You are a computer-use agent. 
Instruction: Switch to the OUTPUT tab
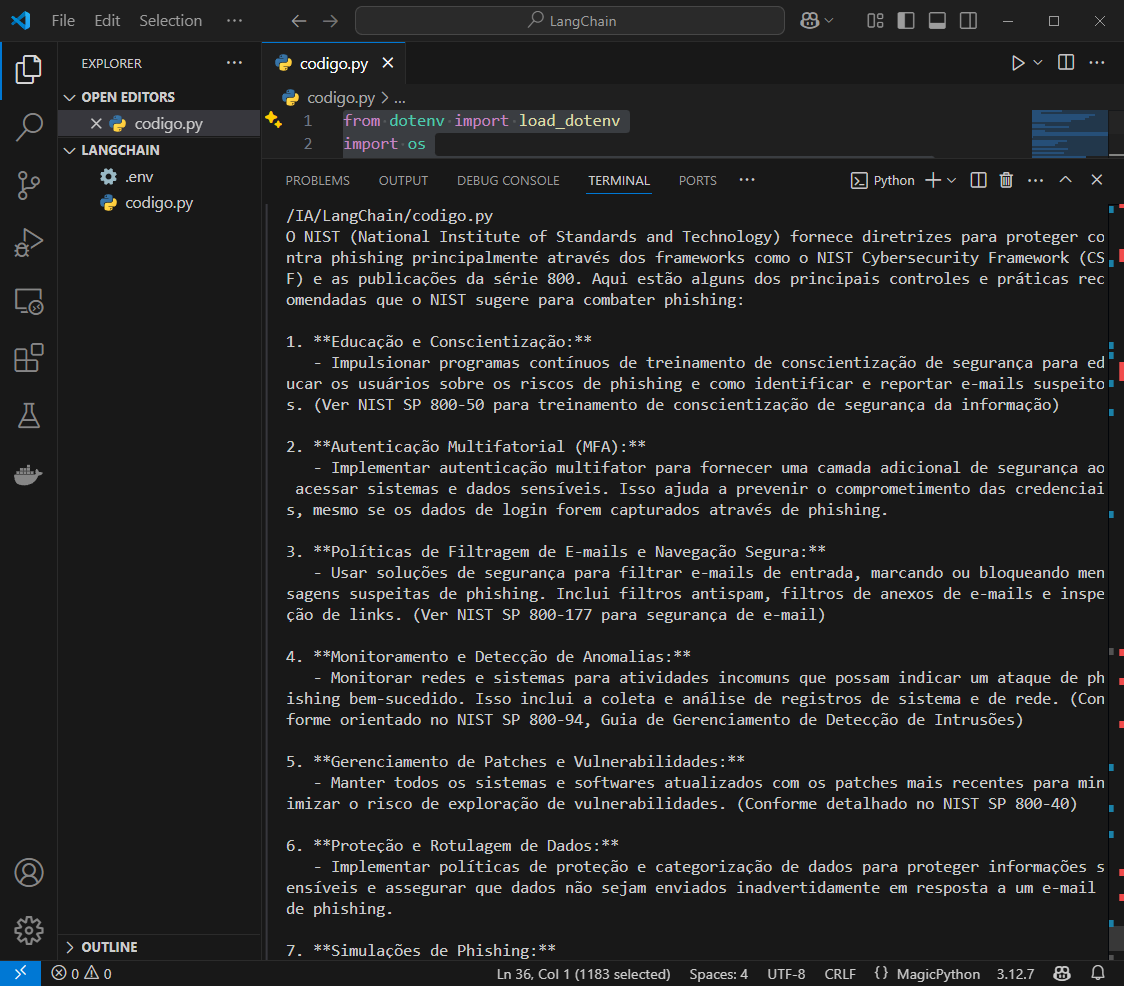coord(403,181)
